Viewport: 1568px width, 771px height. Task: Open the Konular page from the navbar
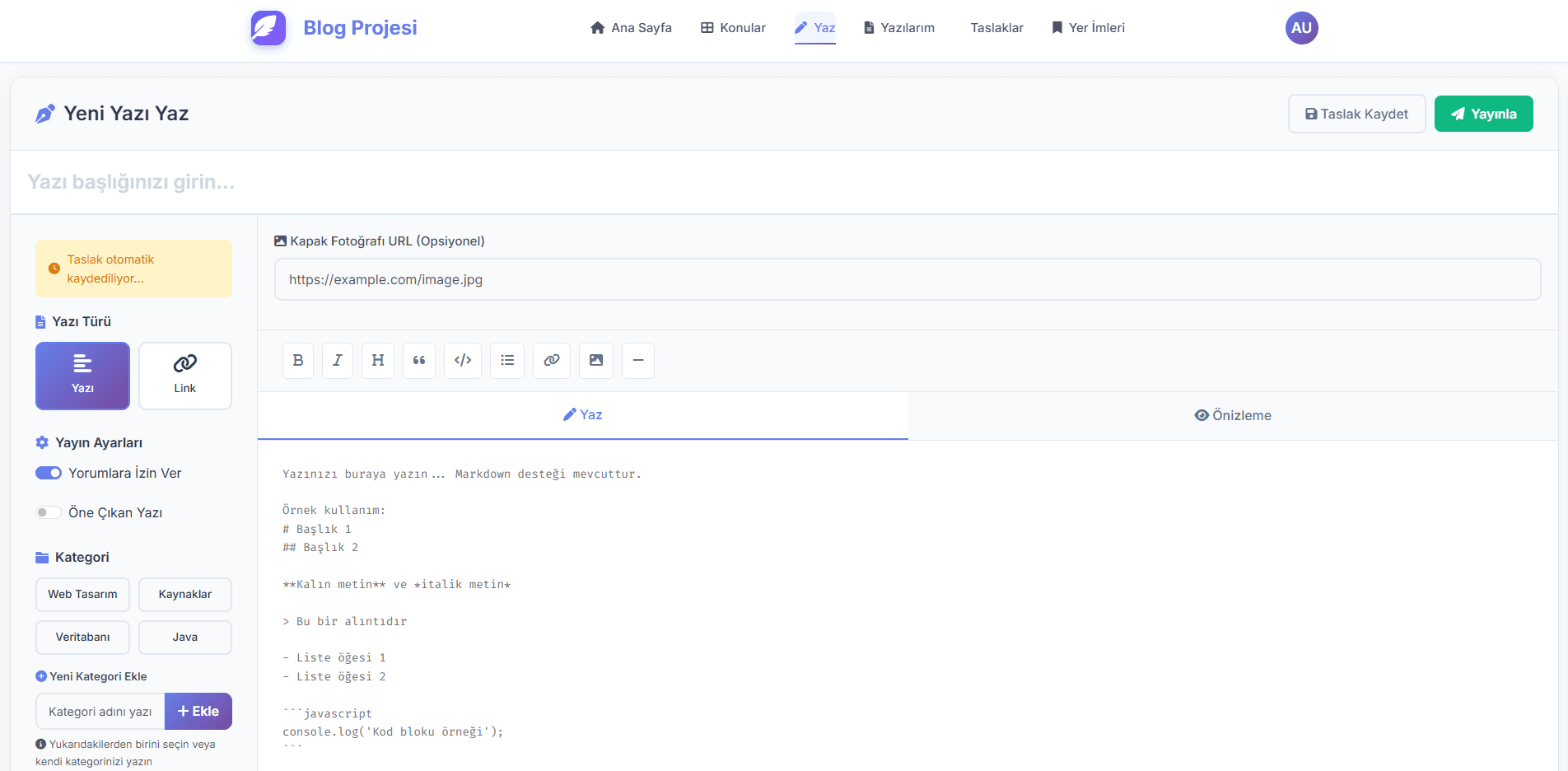[x=732, y=27]
